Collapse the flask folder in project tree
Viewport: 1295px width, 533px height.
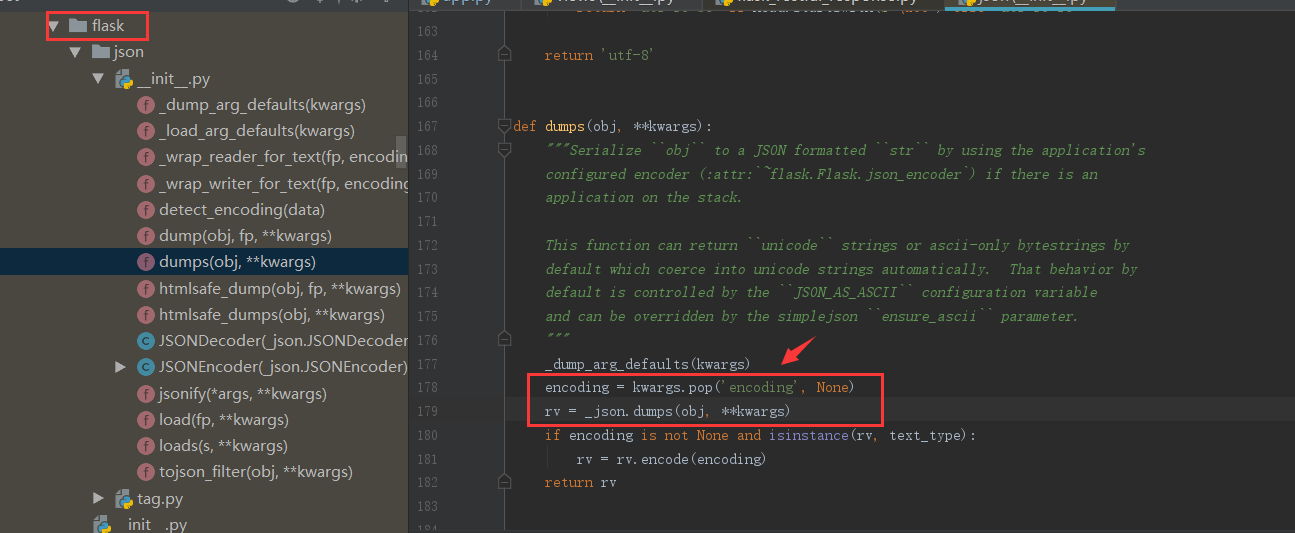53,26
